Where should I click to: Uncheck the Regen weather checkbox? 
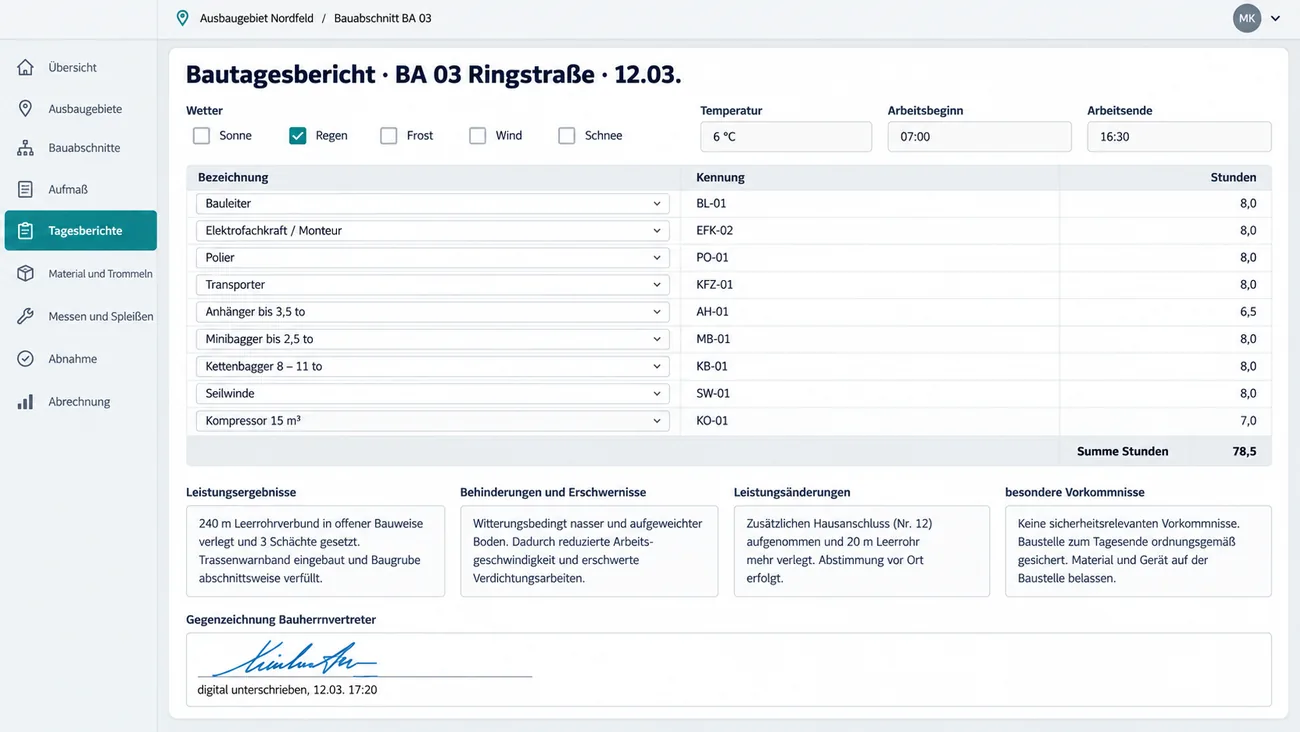[298, 135]
